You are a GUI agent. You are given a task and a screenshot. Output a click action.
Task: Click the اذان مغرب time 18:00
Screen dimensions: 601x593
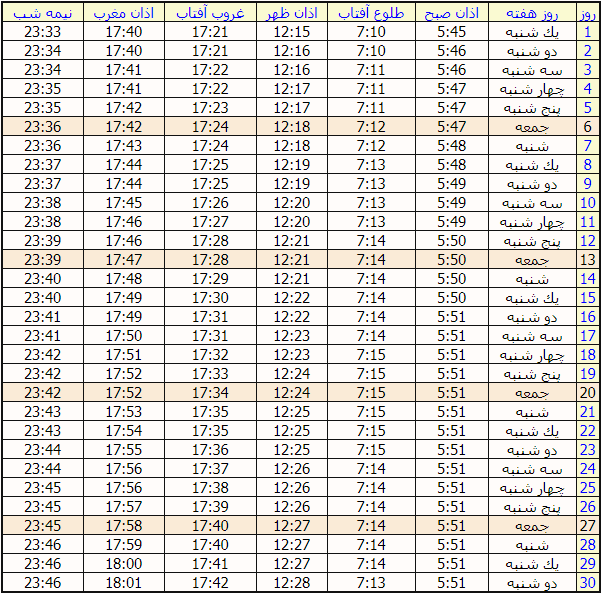point(124,563)
